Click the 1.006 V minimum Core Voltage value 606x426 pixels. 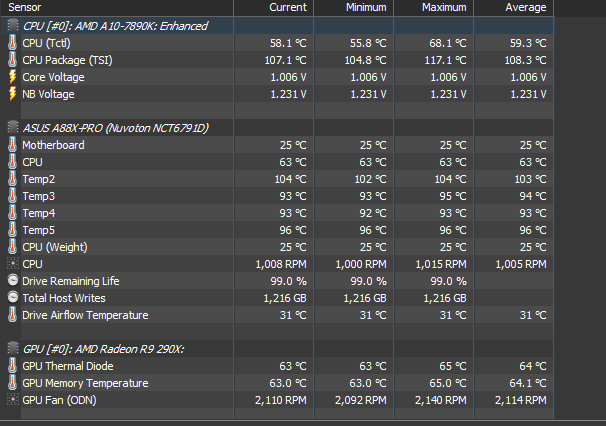[368, 77]
